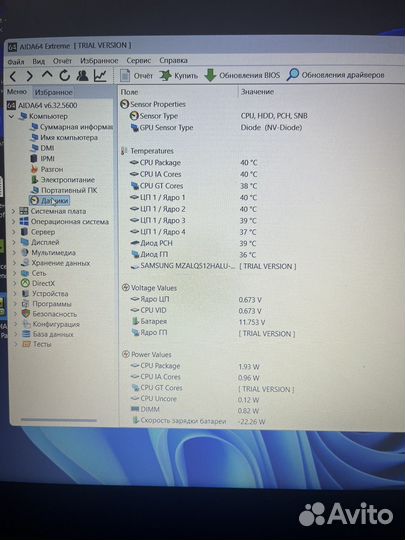Open the graph chart toolbar icon
Screen dimensions: 405x540
tap(100, 75)
